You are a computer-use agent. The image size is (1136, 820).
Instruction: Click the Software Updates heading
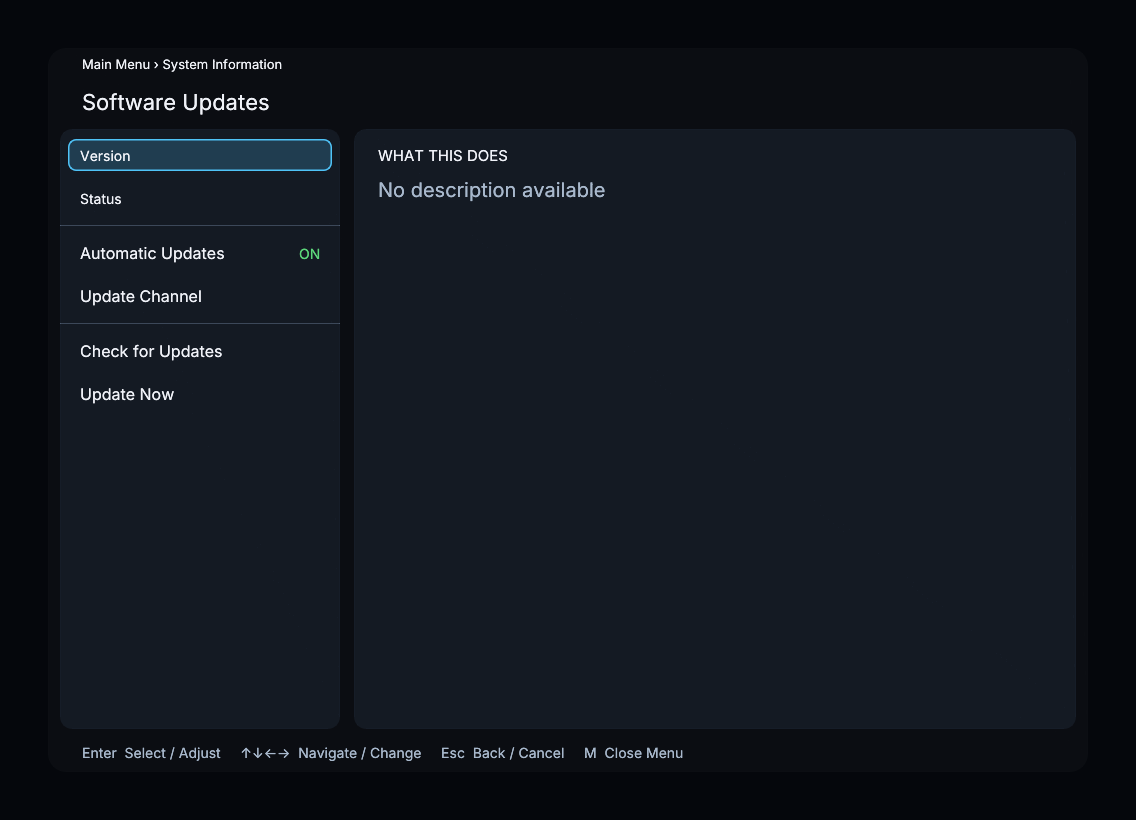click(175, 102)
